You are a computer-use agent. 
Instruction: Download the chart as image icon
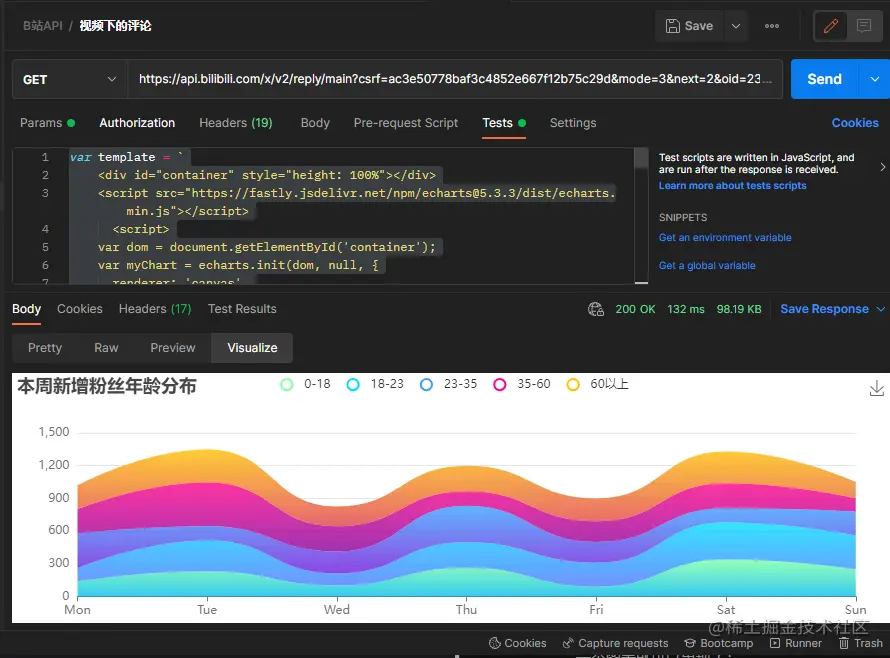point(876,388)
